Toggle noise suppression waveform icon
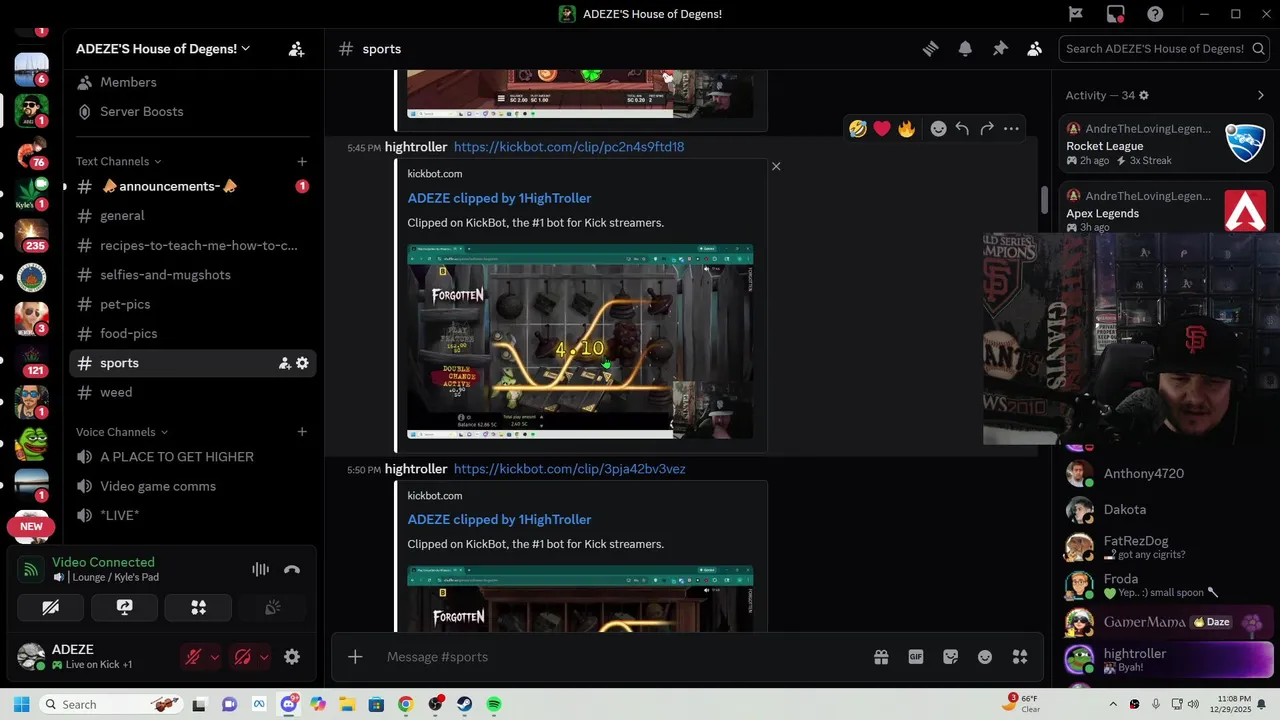Image resolution: width=1280 pixels, height=720 pixels. 260,569
